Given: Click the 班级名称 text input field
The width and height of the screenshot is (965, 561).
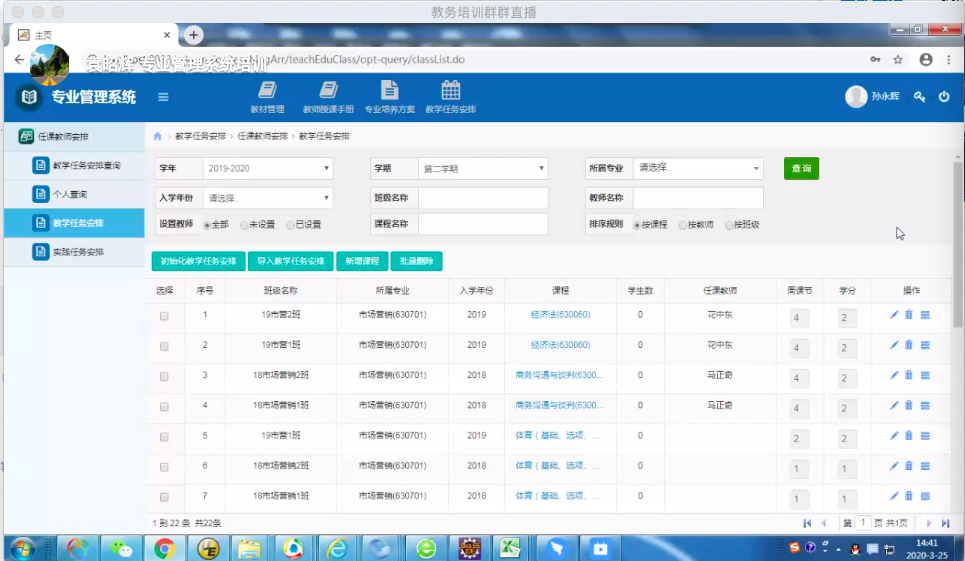Looking at the screenshot, I should point(483,198).
